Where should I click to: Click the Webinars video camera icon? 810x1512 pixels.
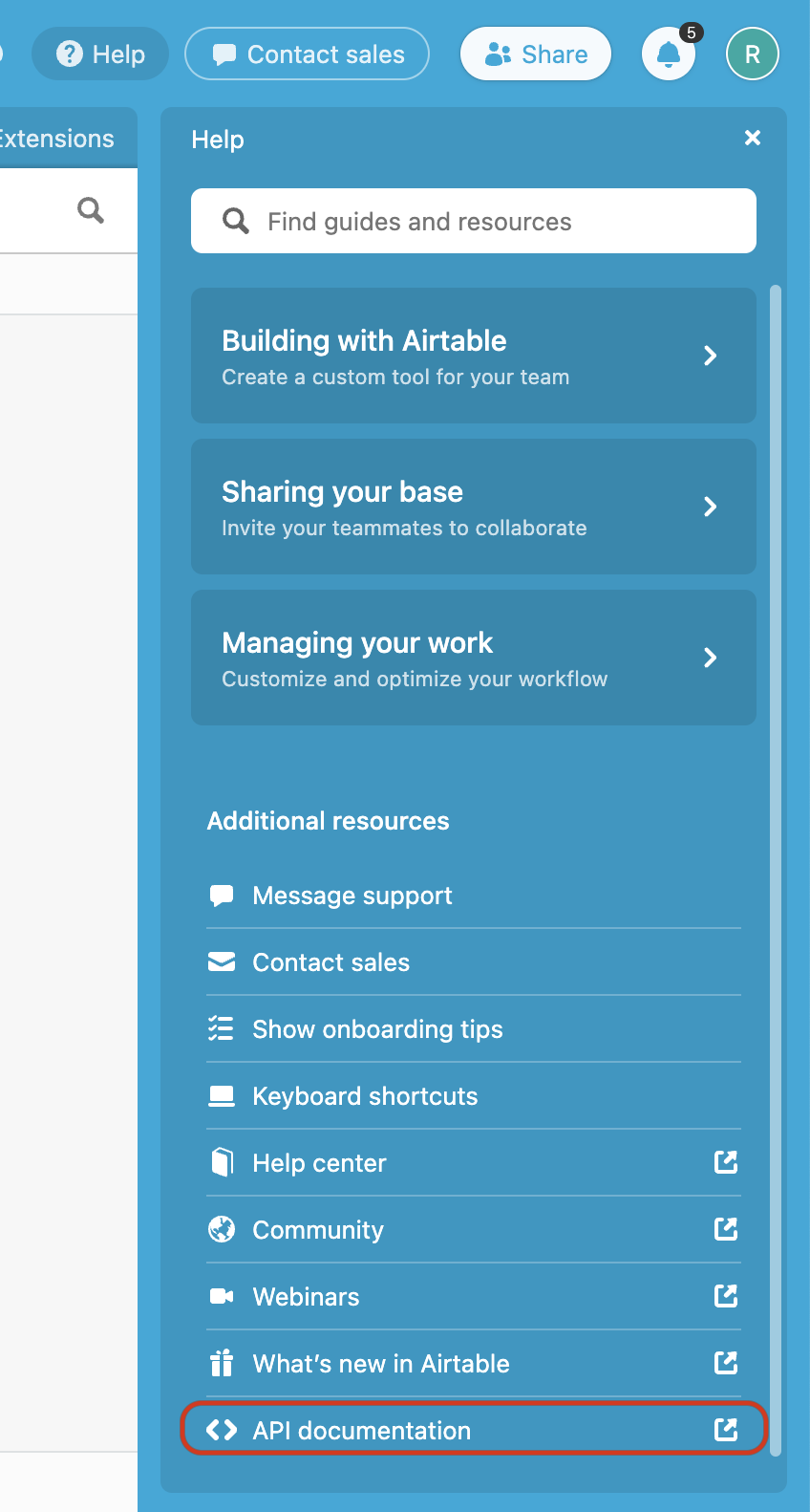pos(222,1296)
